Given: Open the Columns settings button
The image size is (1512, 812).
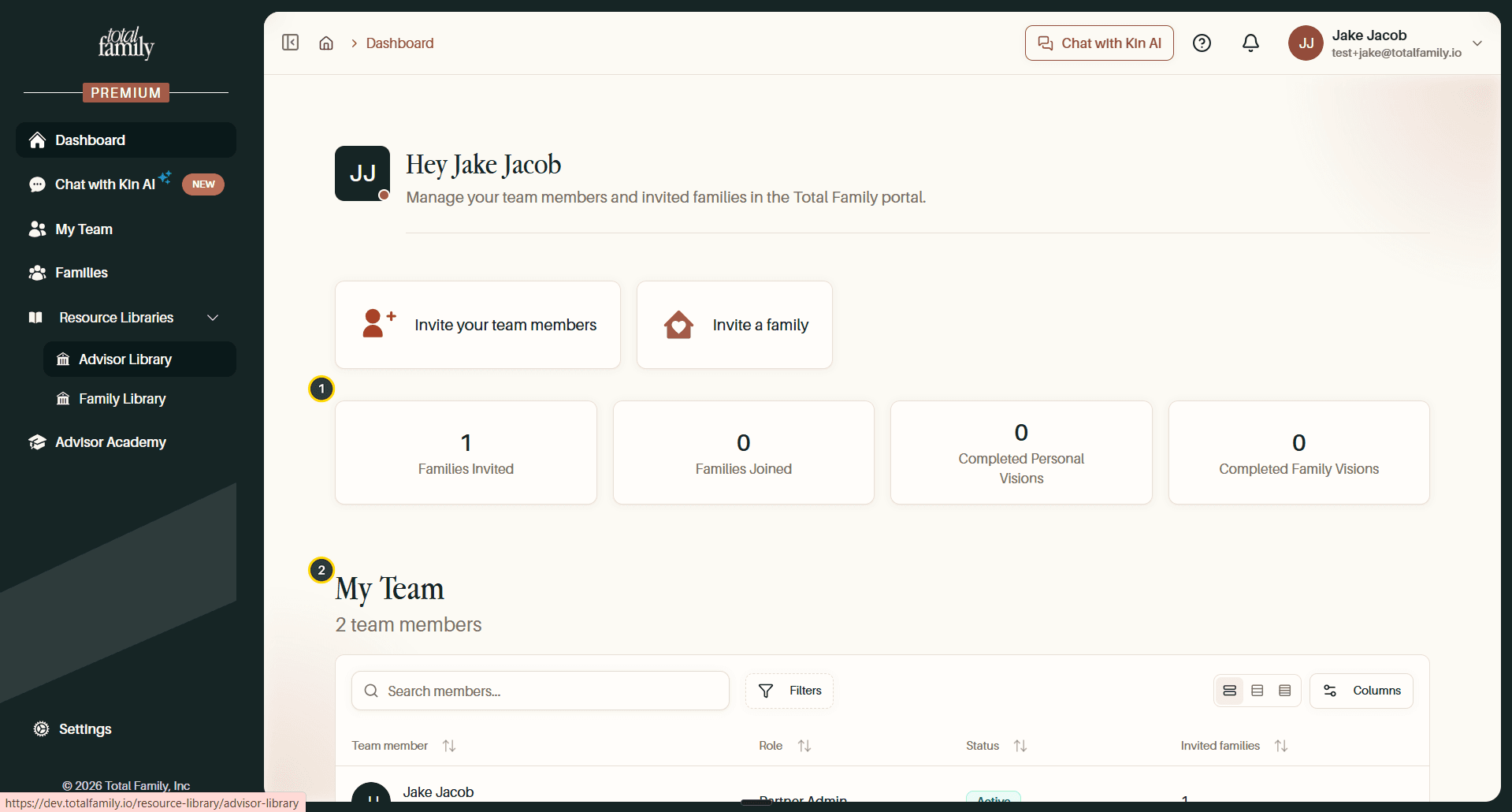Looking at the screenshot, I should pyautogui.click(x=1362, y=691).
